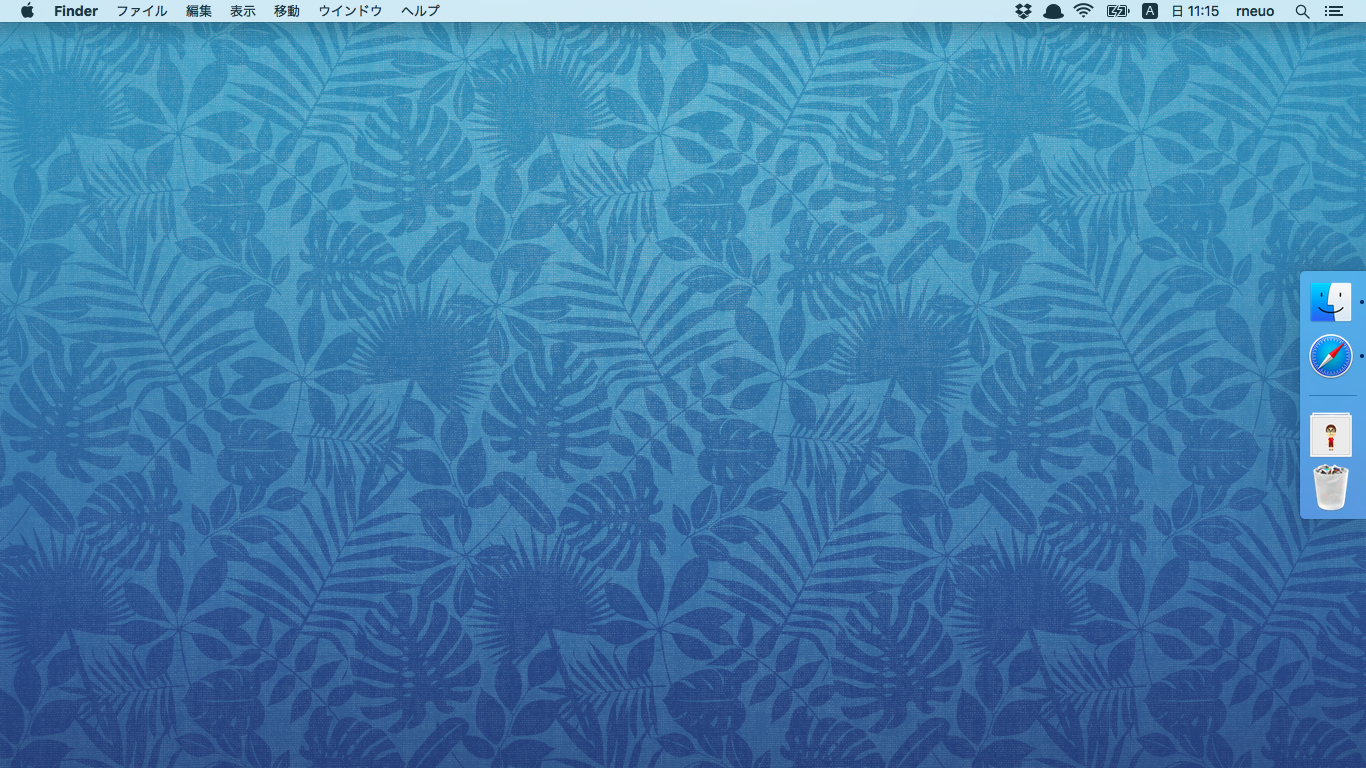The height and width of the screenshot is (768, 1366).
Task: Click the Dropbox menu bar icon
Action: pyautogui.click(x=1023, y=11)
